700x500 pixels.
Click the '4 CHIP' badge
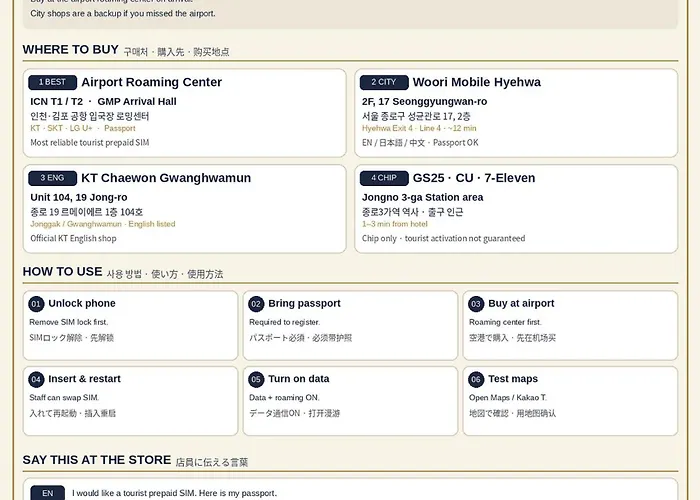tap(384, 178)
